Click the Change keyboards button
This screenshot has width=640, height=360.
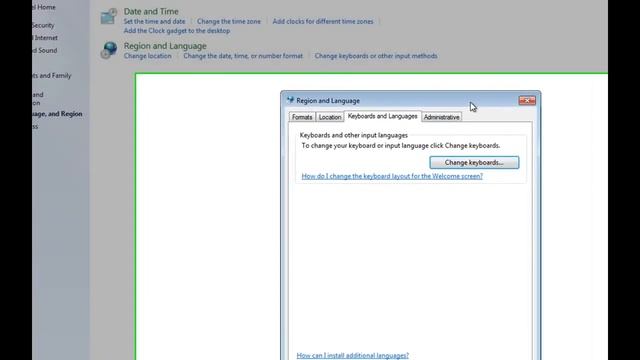(474, 162)
